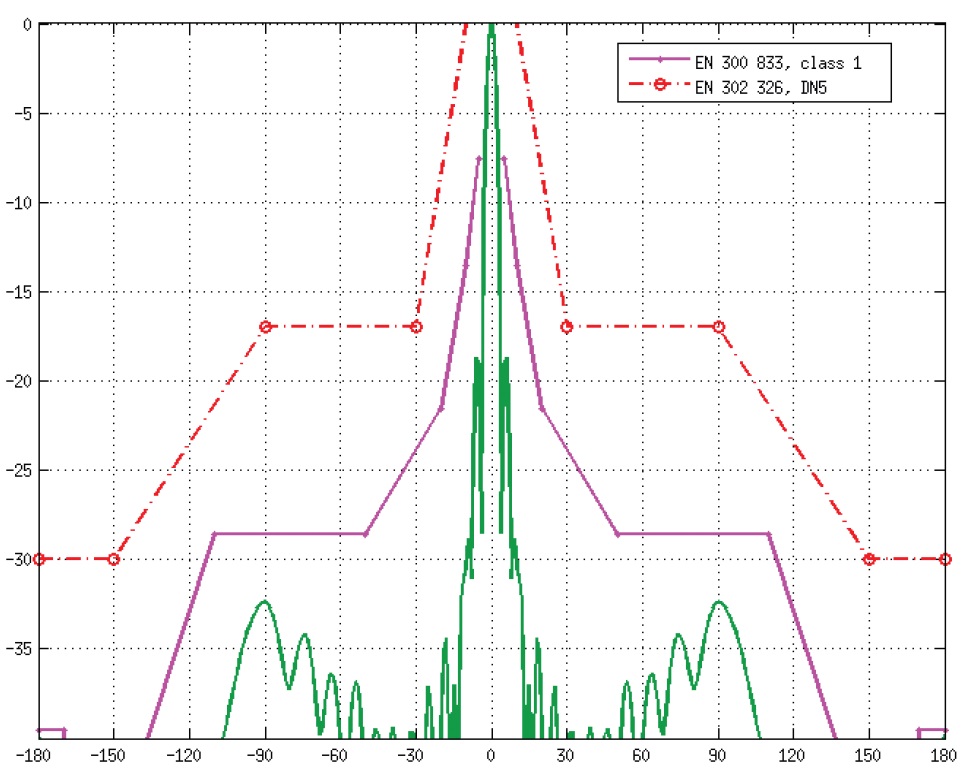Image resolution: width=972 pixels, height=782 pixels.
Task: Click y-axis label -5
Action: coord(21,114)
